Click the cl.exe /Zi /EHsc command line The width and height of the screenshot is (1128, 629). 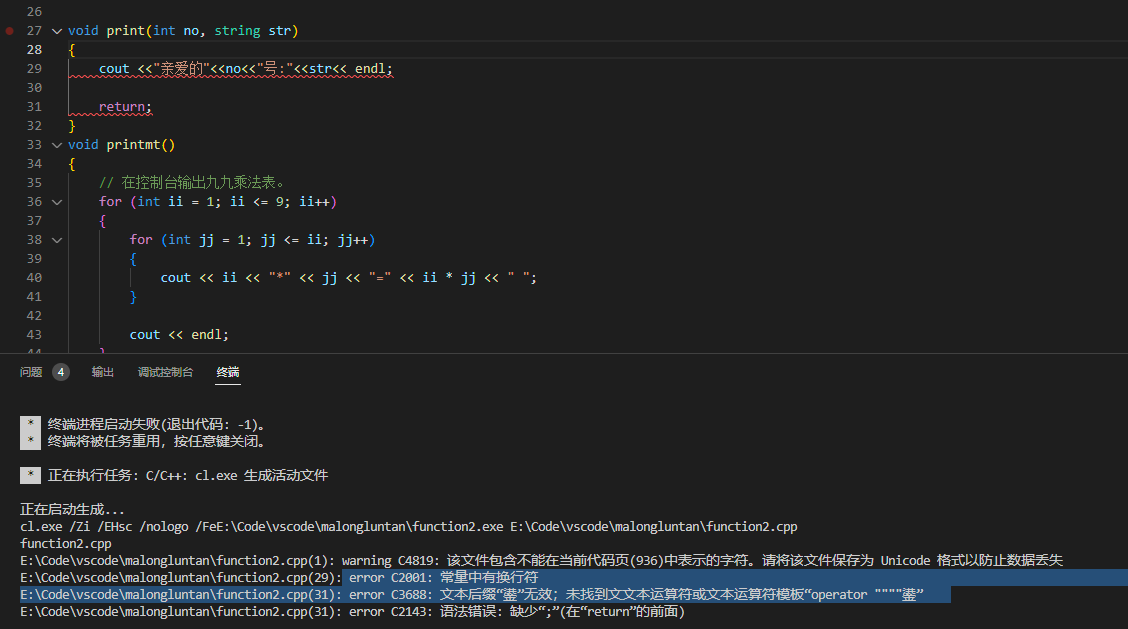409,527
